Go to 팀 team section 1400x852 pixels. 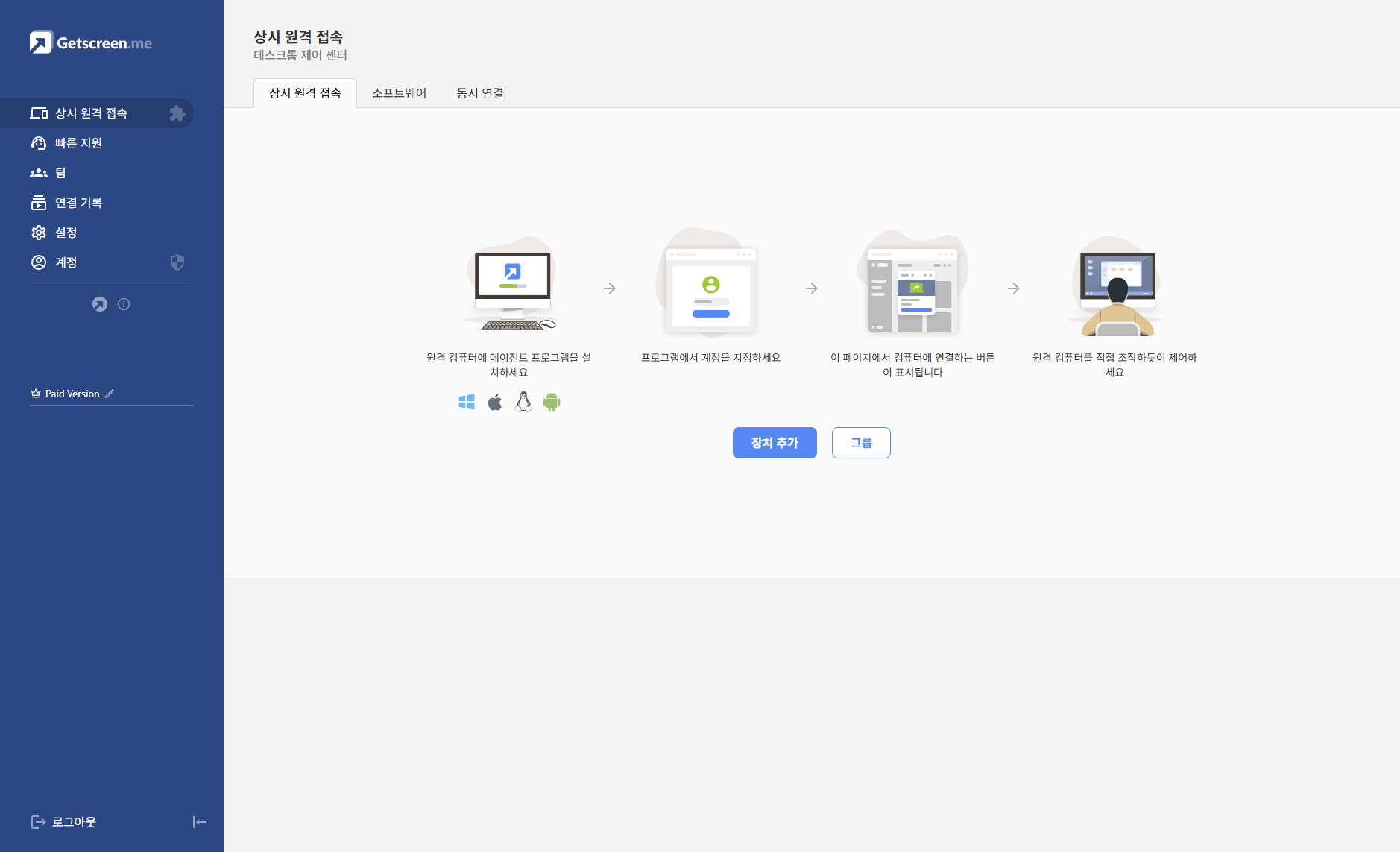click(60, 173)
